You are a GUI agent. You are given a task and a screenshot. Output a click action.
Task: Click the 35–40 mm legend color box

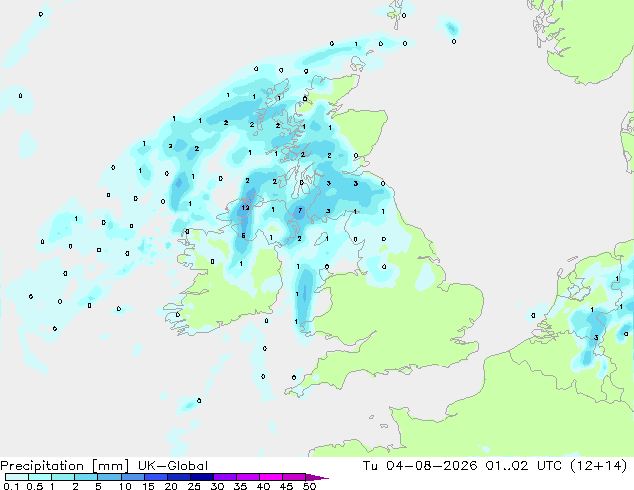pos(247,477)
